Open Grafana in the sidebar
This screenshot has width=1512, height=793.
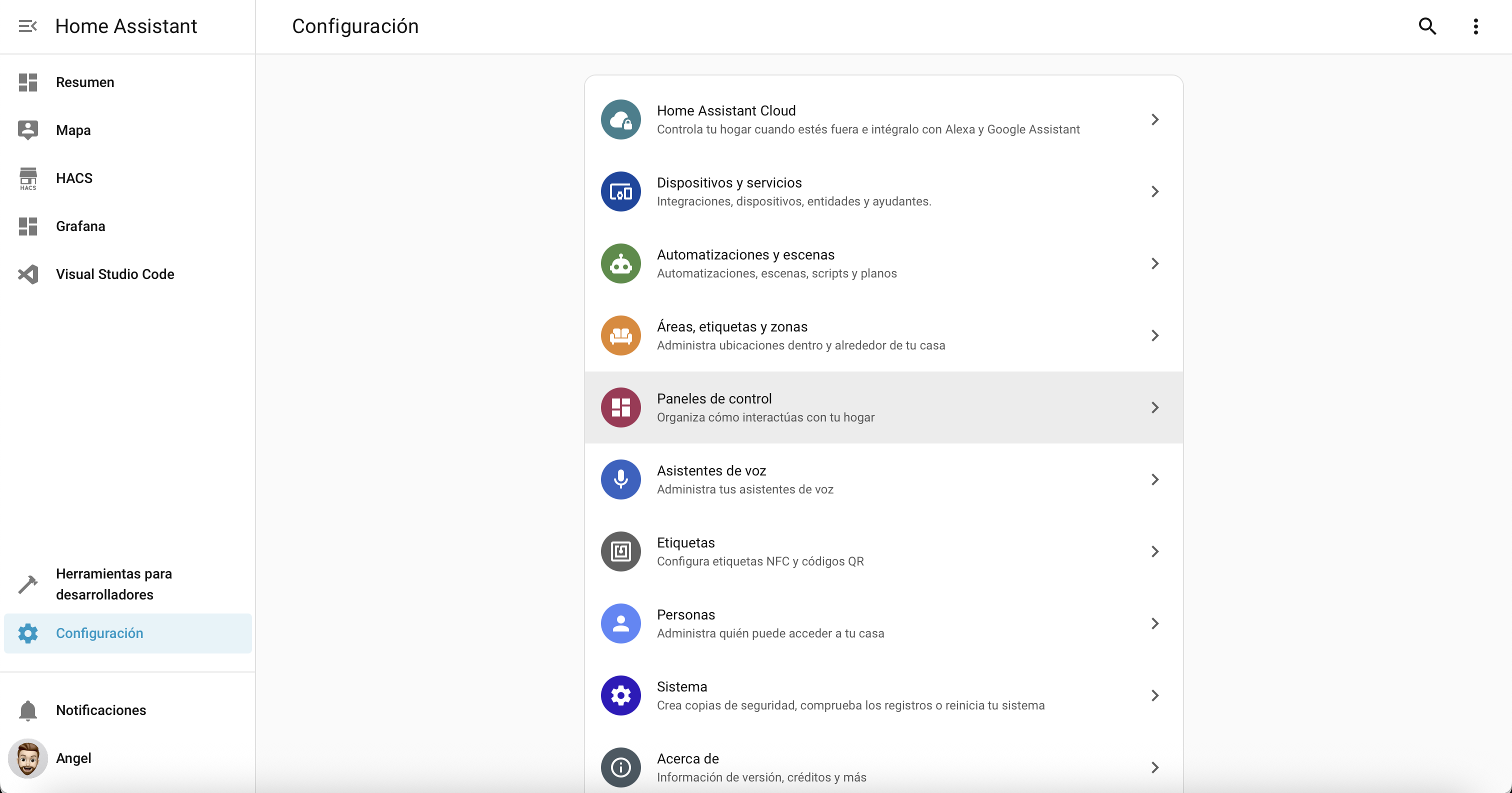pos(80,226)
